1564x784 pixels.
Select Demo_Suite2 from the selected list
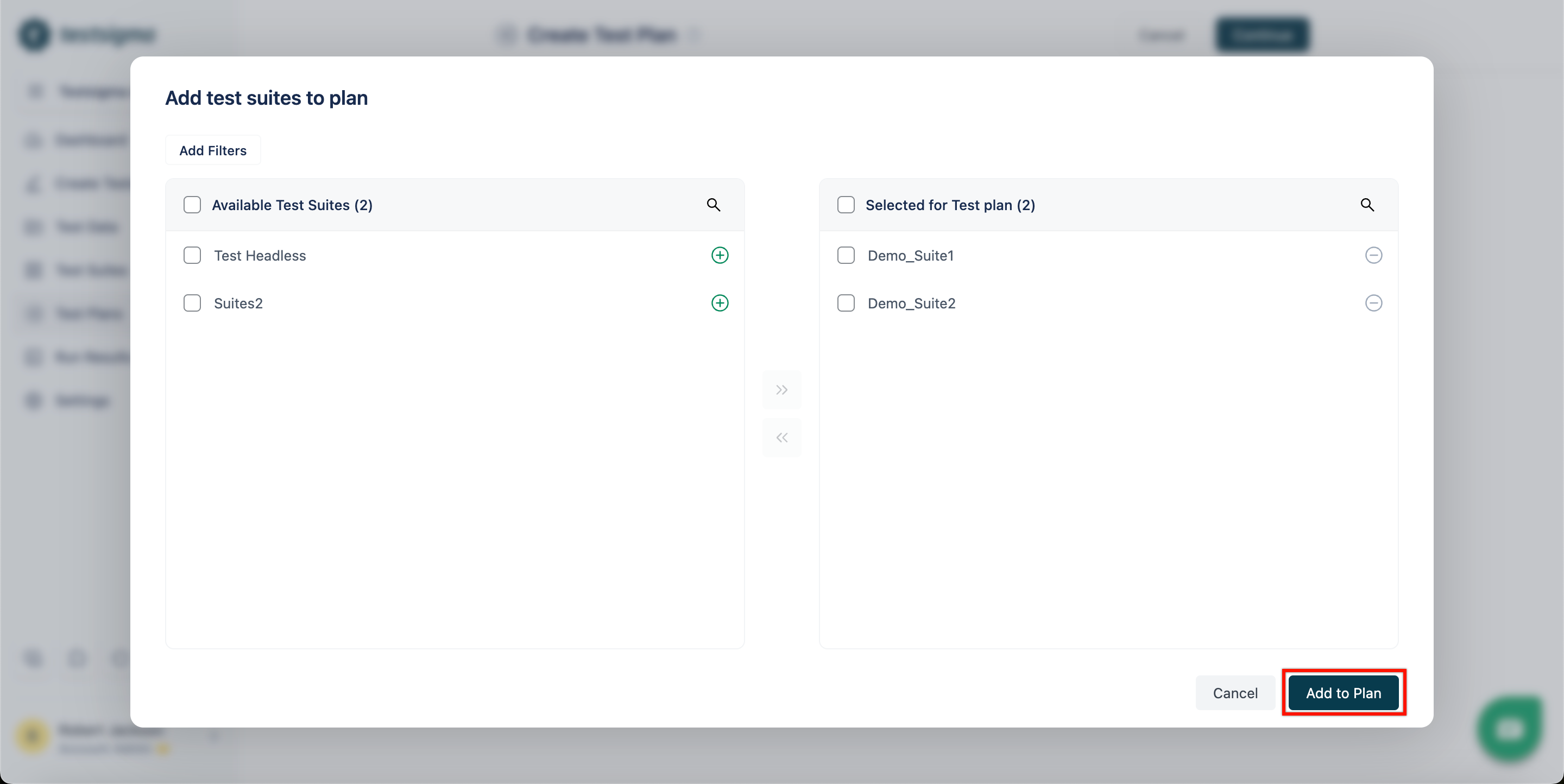click(x=846, y=302)
